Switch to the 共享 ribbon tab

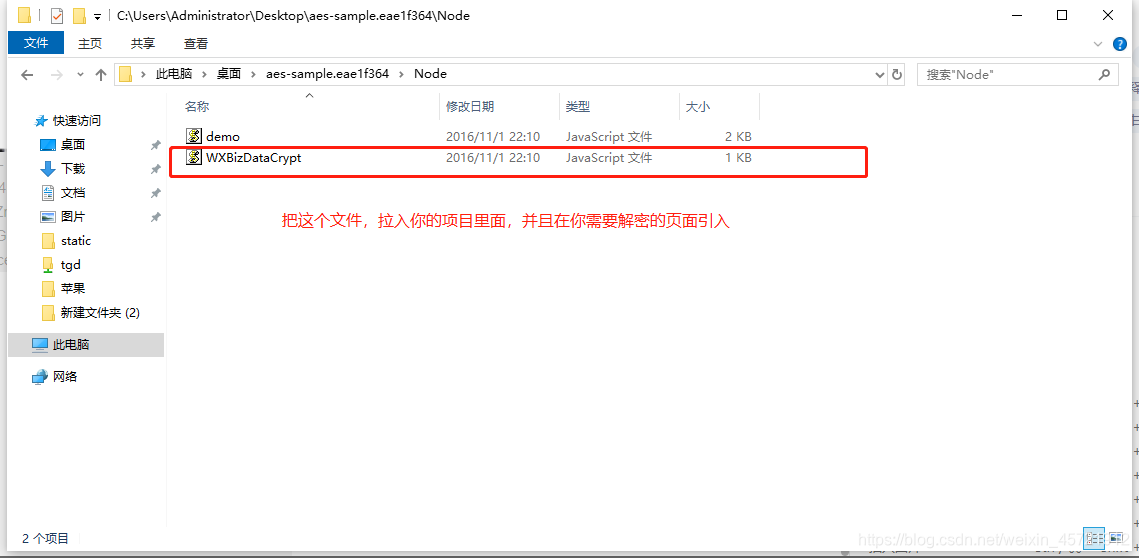coord(142,44)
